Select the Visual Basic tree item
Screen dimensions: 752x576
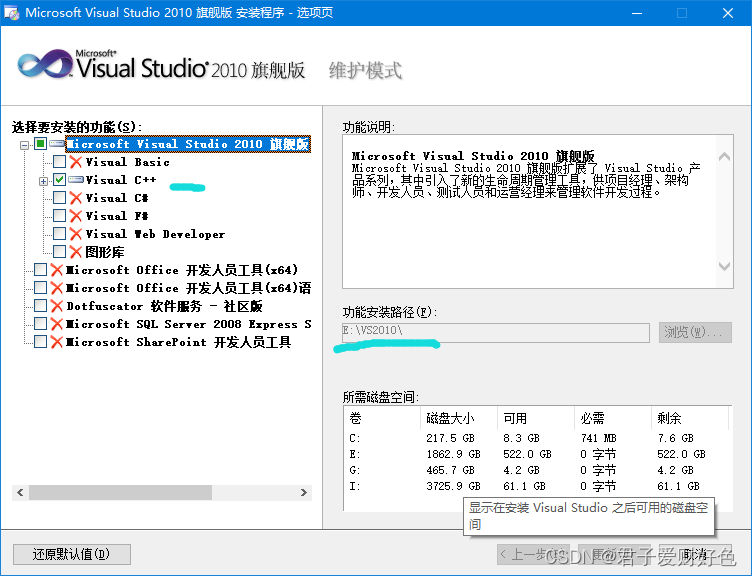click(128, 162)
